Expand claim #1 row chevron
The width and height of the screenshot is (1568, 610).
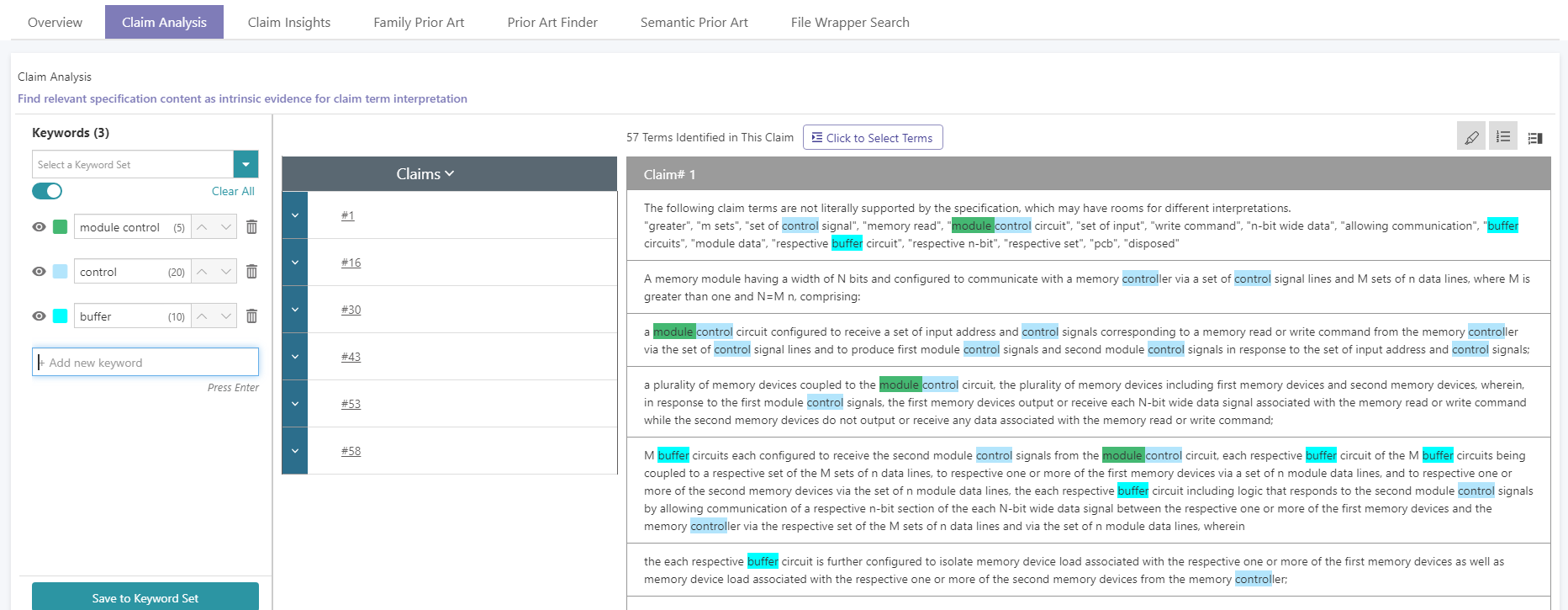(x=295, y=215)
